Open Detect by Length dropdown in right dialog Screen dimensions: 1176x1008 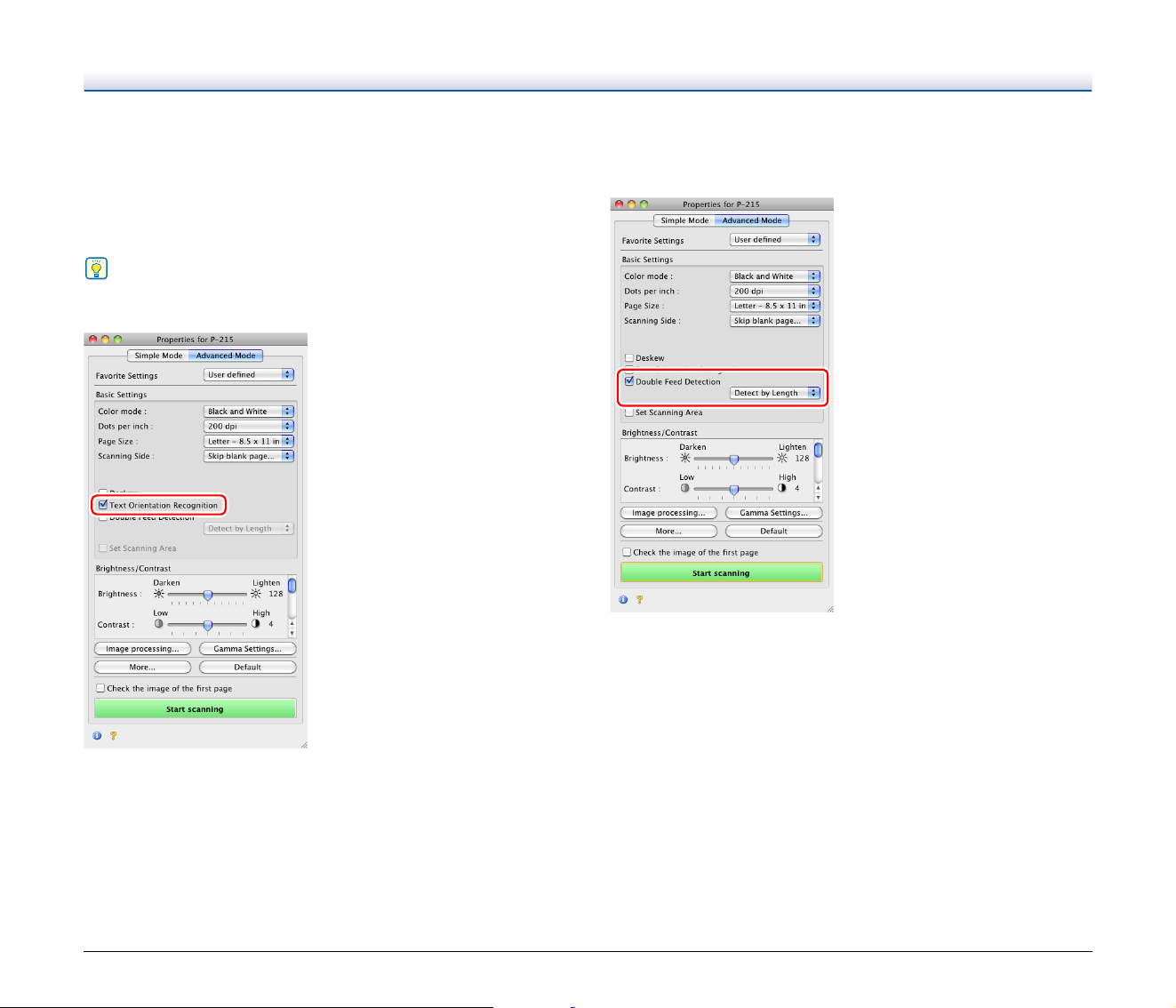775,393
